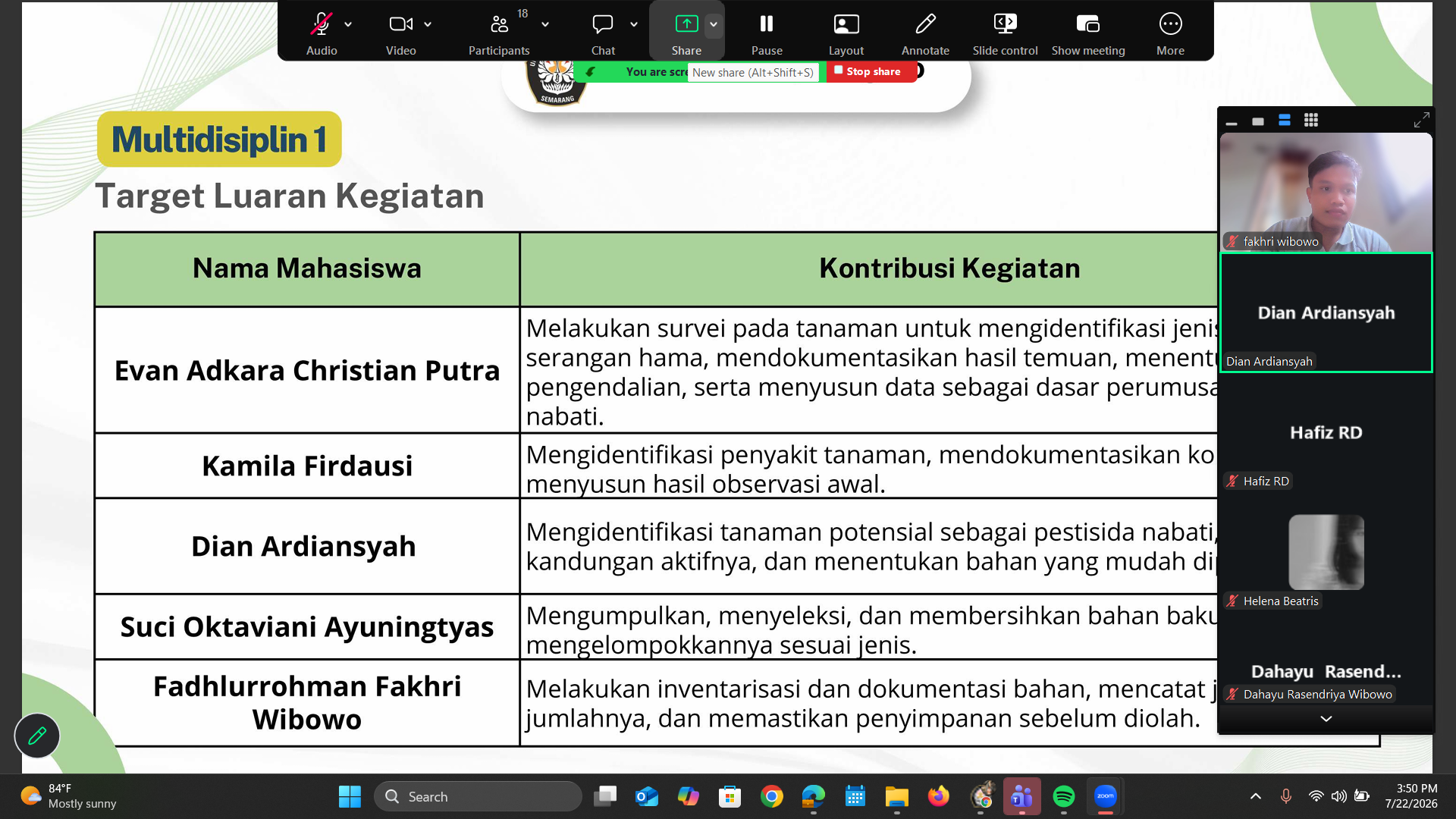Screen dimensions: 1456x819
Task: Show more participants with down chevron
Action: (x=1326, y=718)
